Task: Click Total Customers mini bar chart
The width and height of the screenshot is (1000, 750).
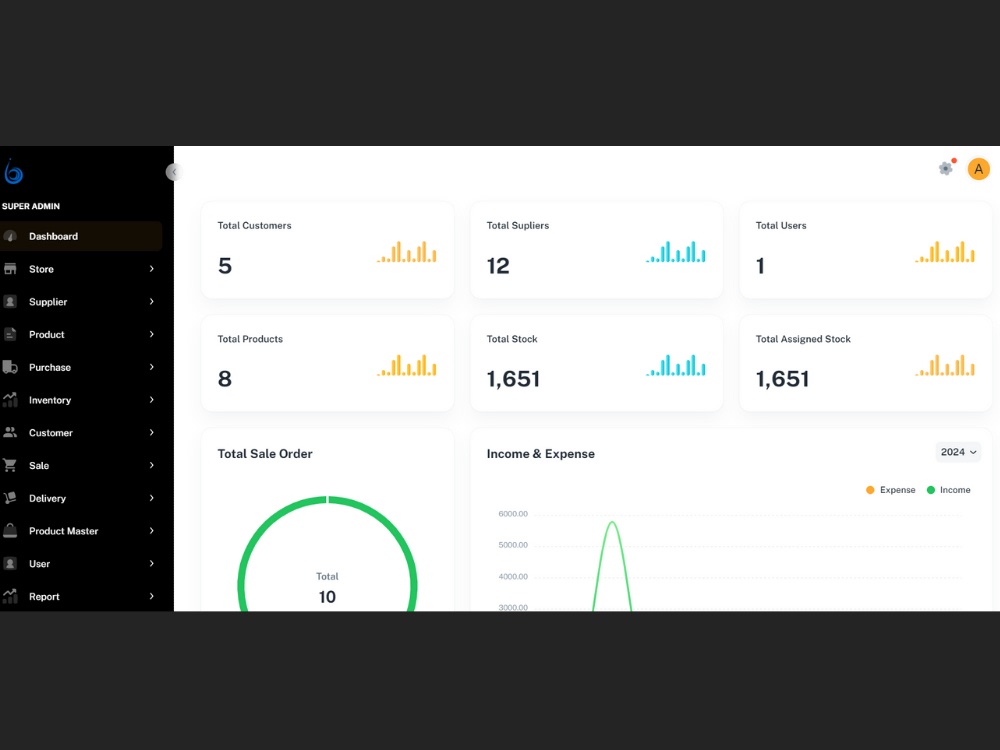Action: point(407,252)
